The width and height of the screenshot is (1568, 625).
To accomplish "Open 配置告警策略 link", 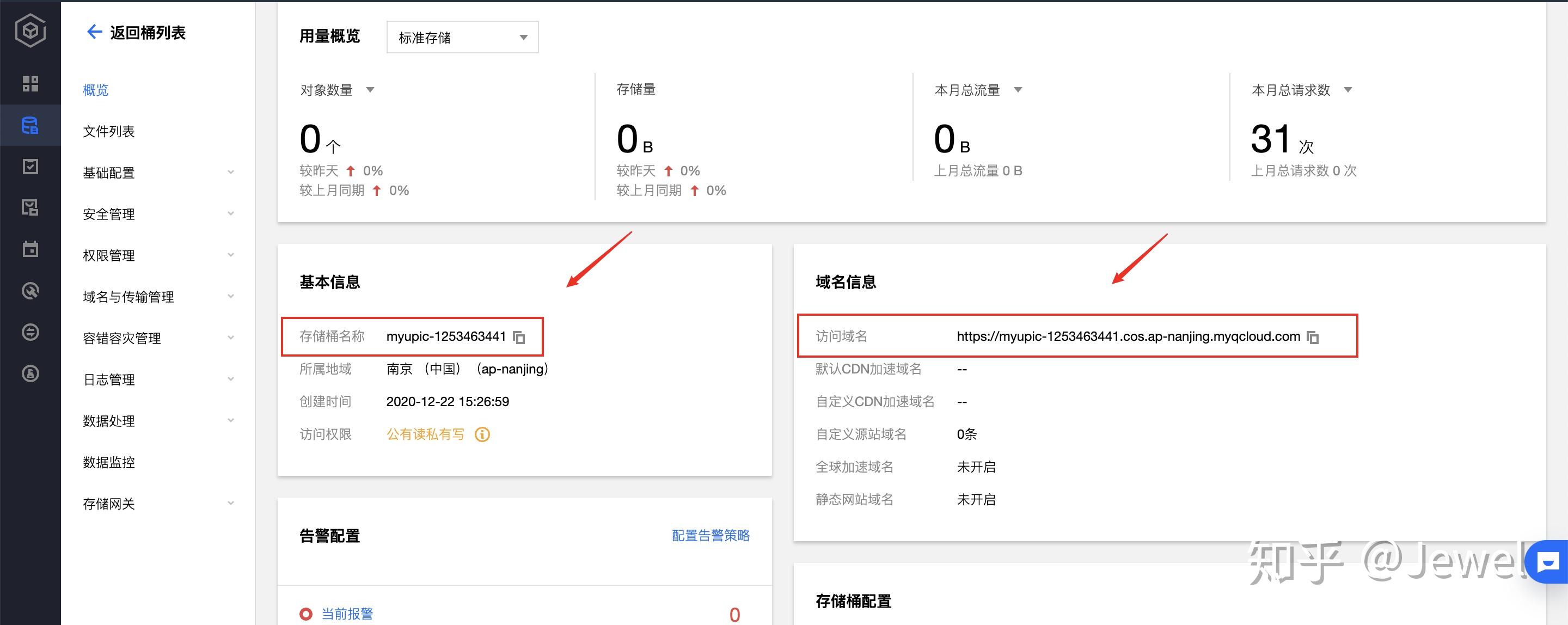I will 710,536.
